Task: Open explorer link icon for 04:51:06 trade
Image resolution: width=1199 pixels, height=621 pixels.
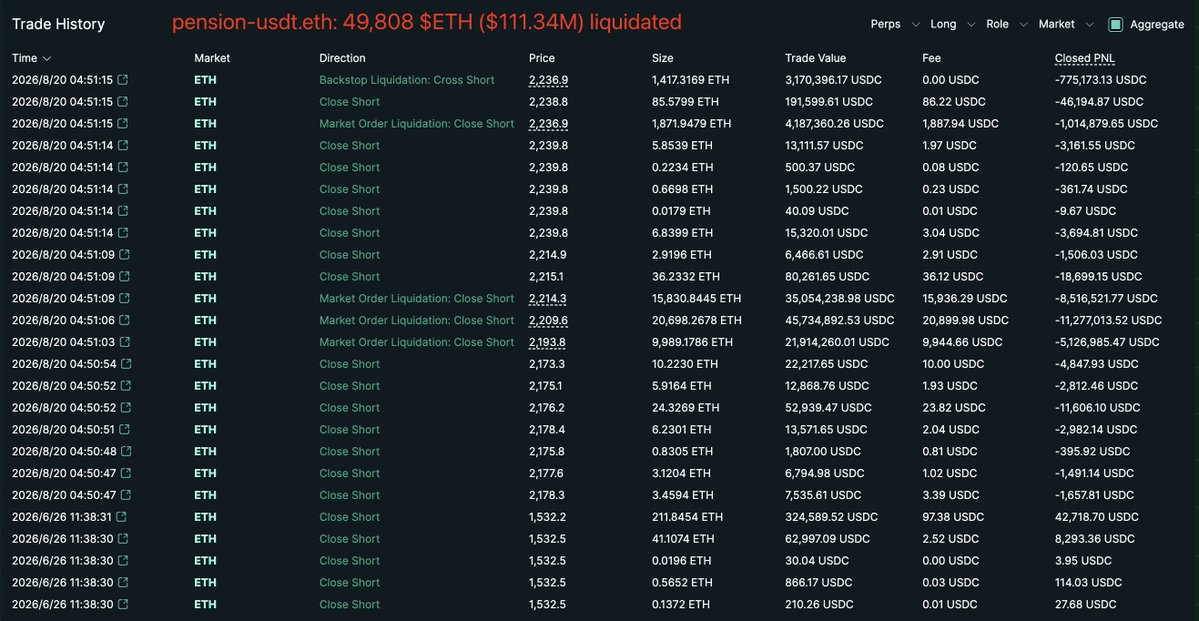Action: pyautogui.click(x=124, y=320)
